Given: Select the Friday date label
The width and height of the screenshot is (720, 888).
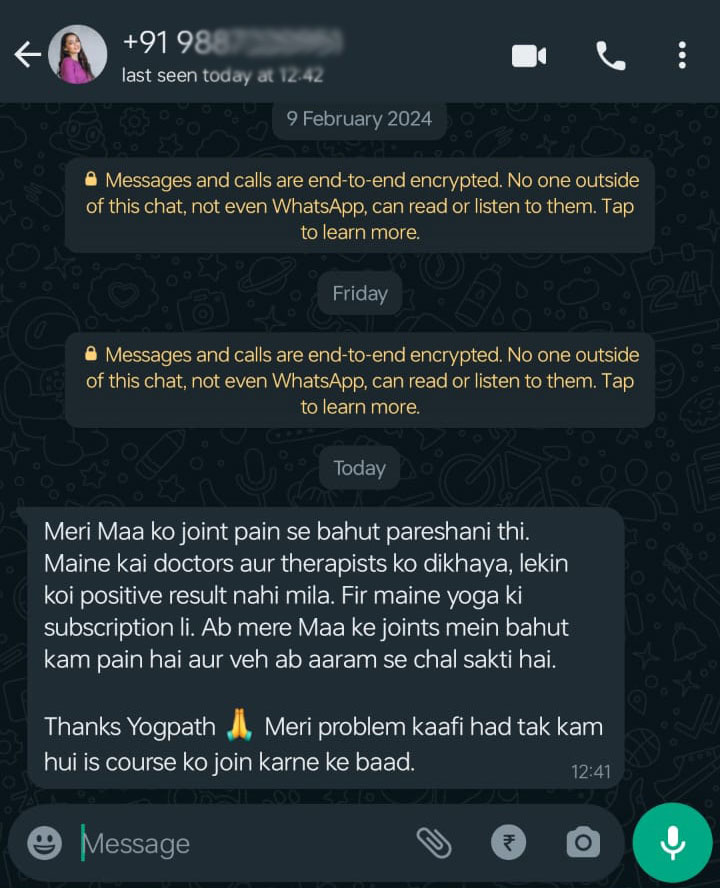Looking at the screenshot, I should 360,293.
